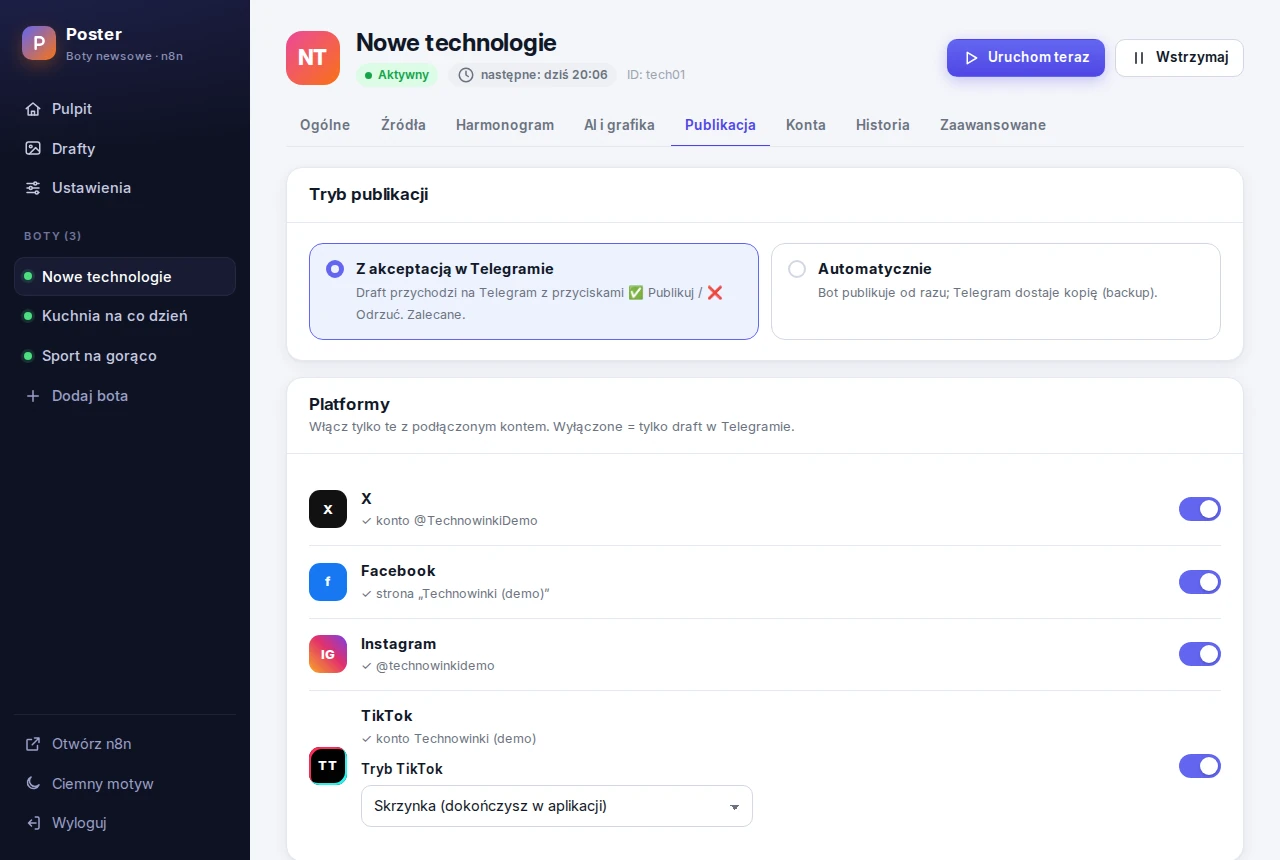Enable Ciemny motyw

tap(125, 784)
